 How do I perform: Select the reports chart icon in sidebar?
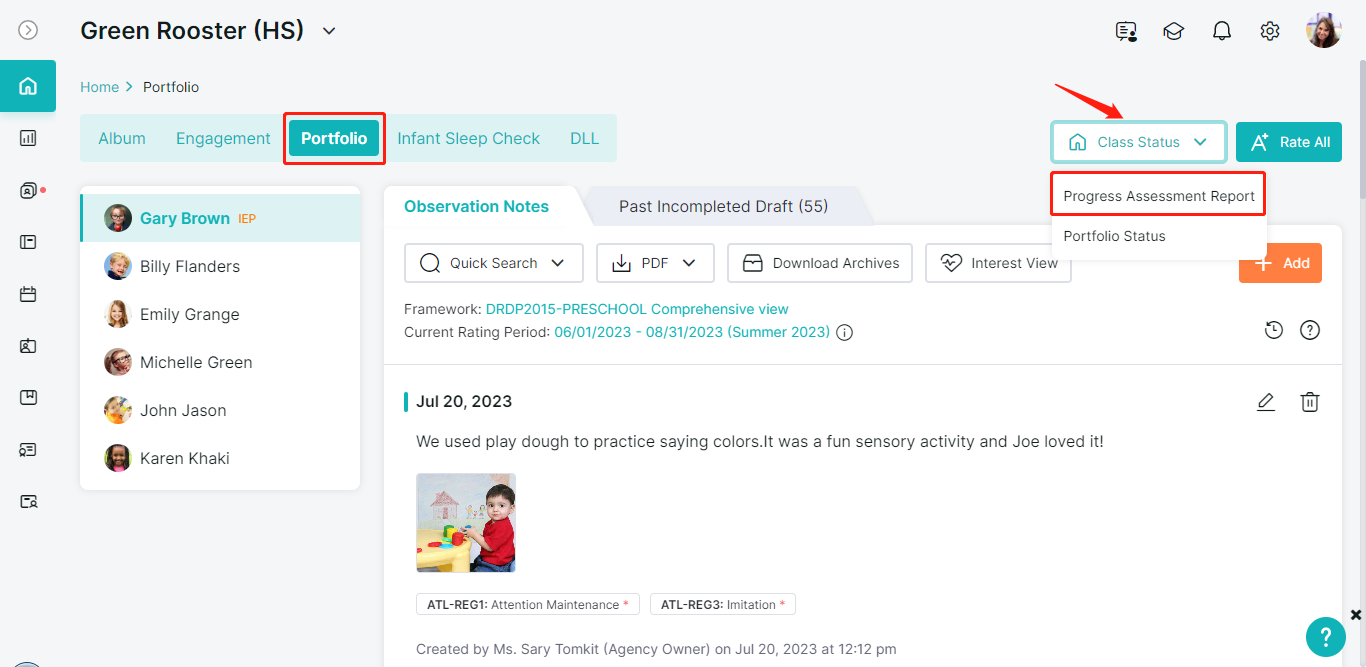(28, 137)
